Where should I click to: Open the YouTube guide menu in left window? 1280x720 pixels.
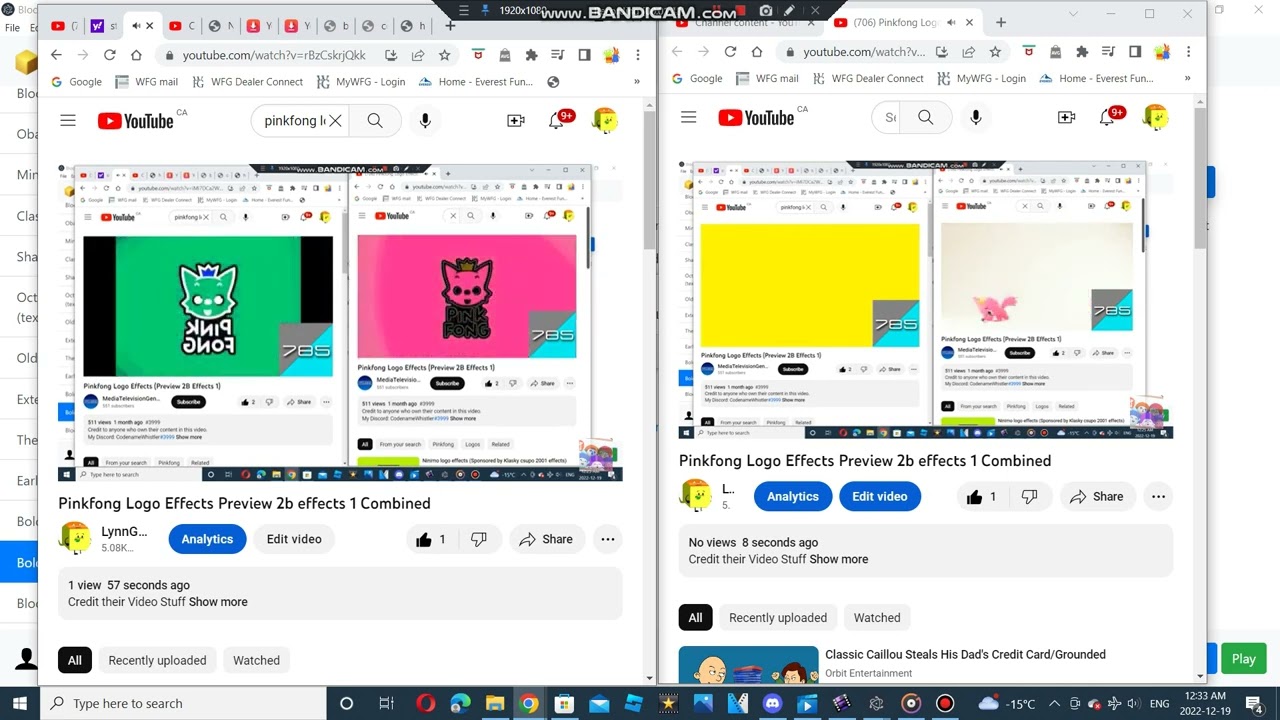[x=68, y=121]
